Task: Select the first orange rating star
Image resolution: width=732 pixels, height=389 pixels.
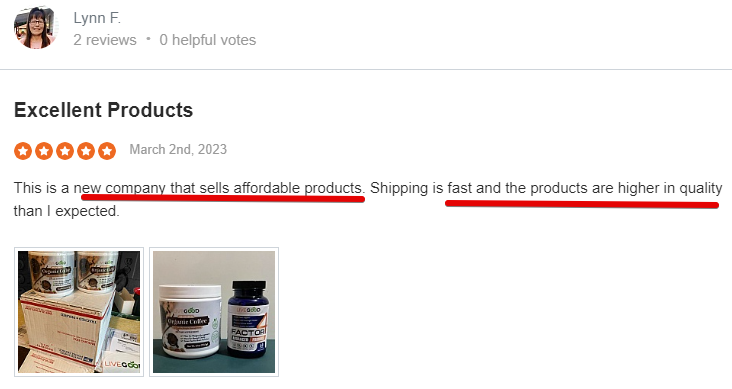Action: [x=23, y=151]
